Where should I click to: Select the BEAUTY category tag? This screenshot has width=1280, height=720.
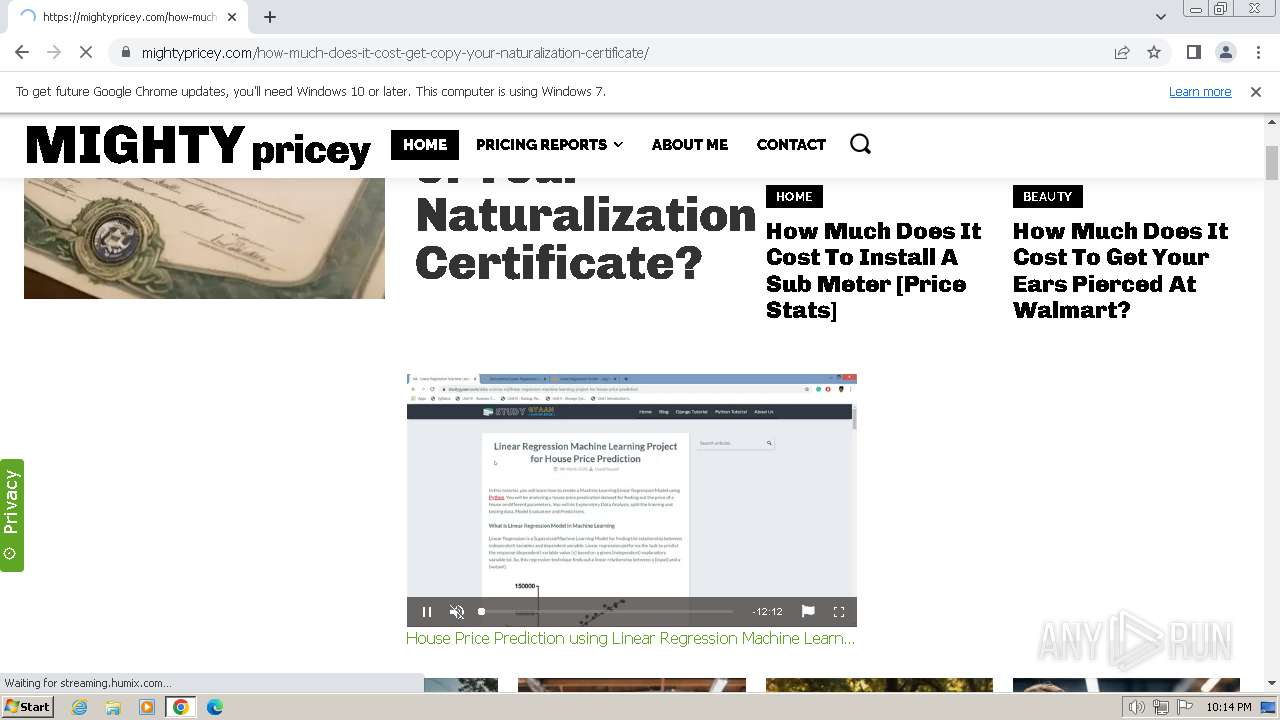pyautogui.click(x=1047, y=197)
